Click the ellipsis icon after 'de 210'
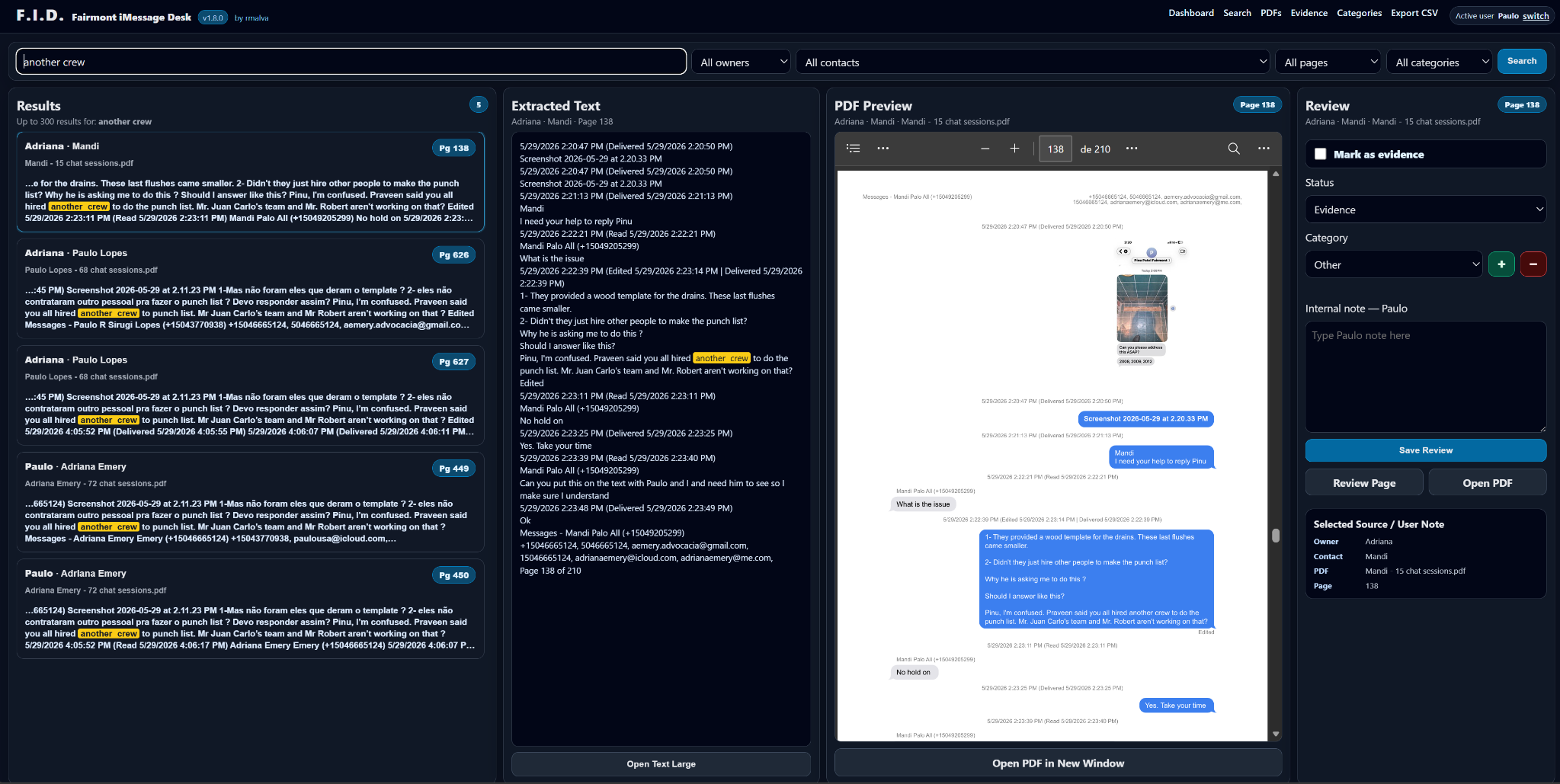Screen dimensions: 1560x784 tap(1132, 149)
